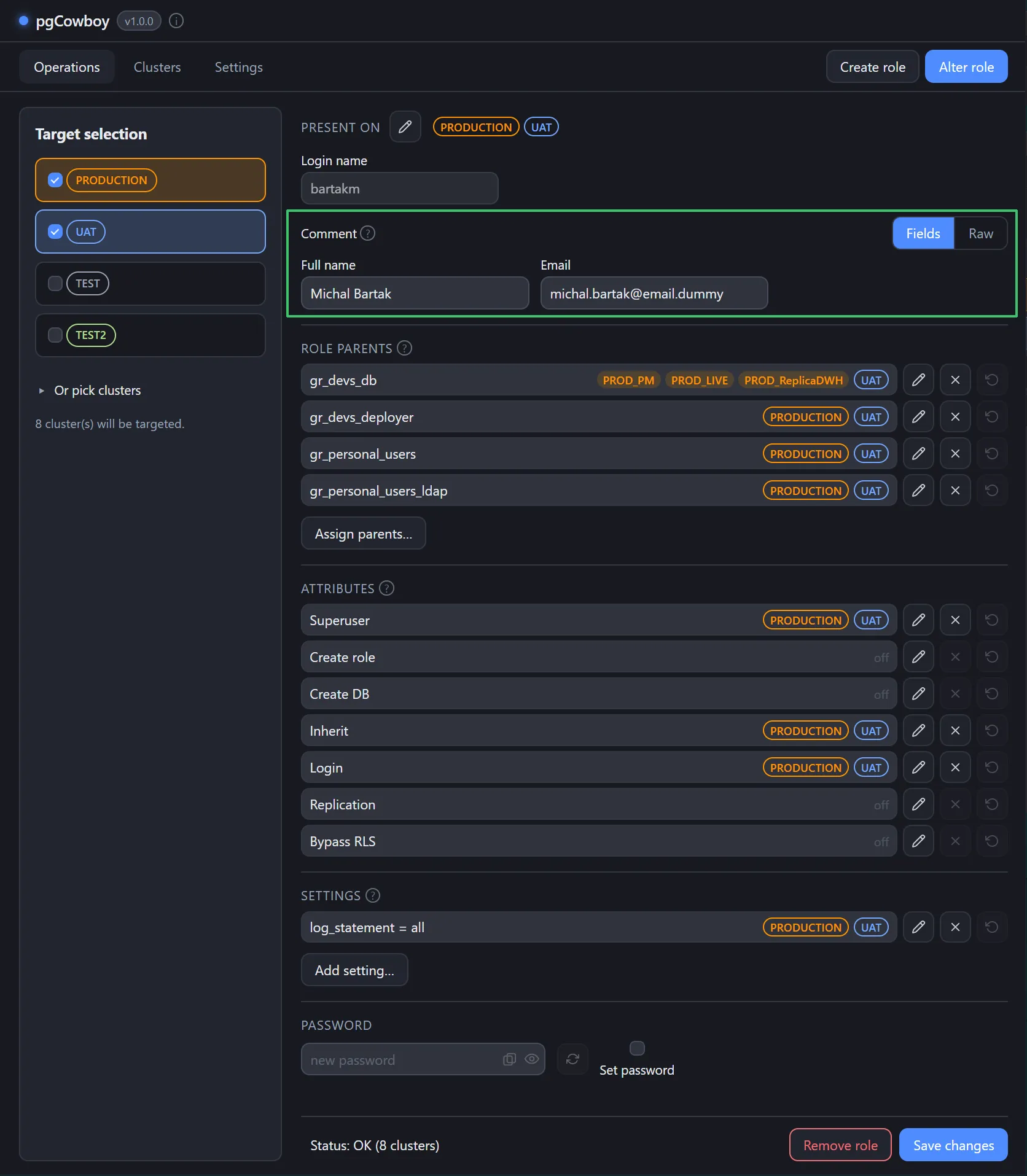Click the UAT badge beside Present On

(x=541, y=127)
